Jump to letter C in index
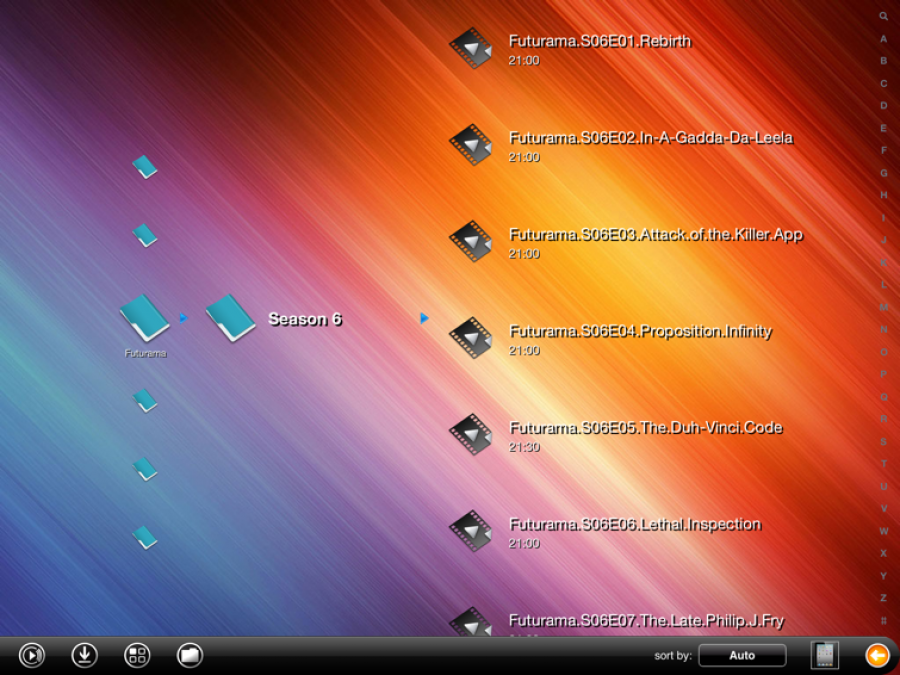 click(883, 83)
